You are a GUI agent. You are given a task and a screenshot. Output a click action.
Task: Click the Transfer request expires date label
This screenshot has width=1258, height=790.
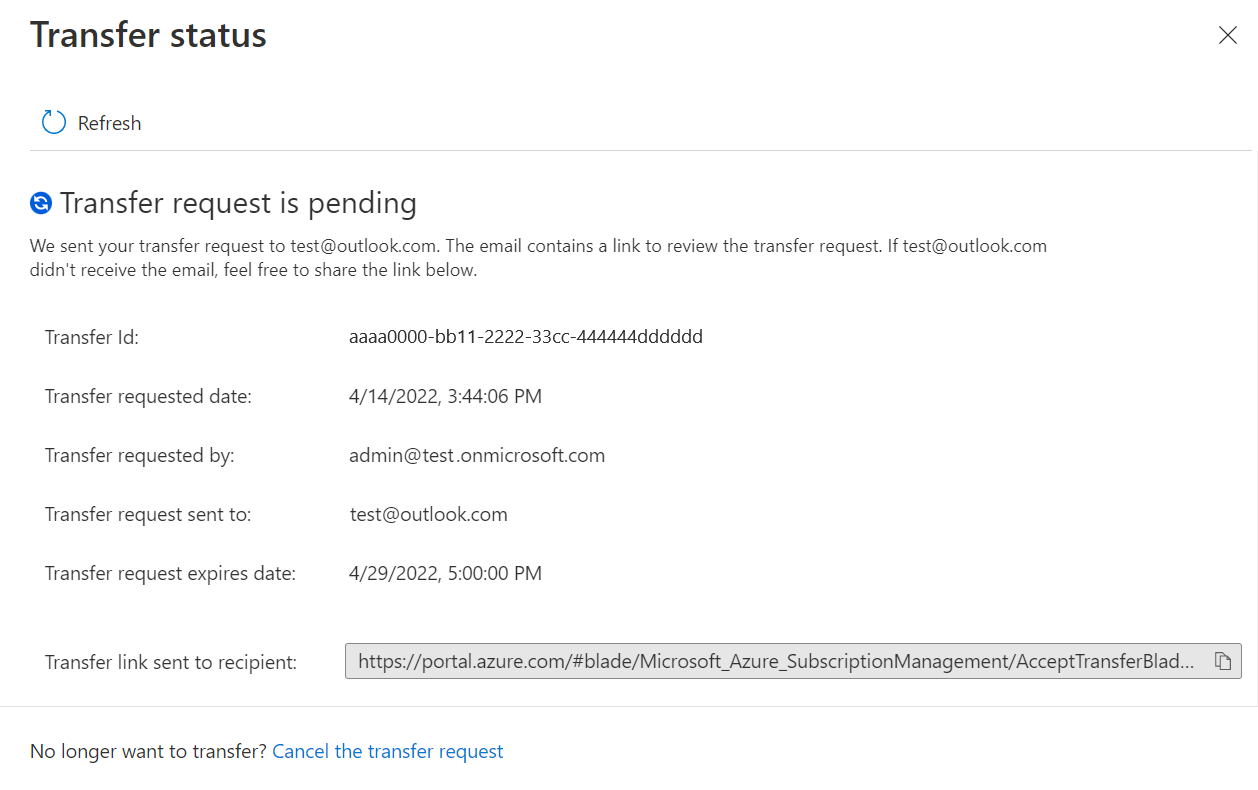click(171, 573)
